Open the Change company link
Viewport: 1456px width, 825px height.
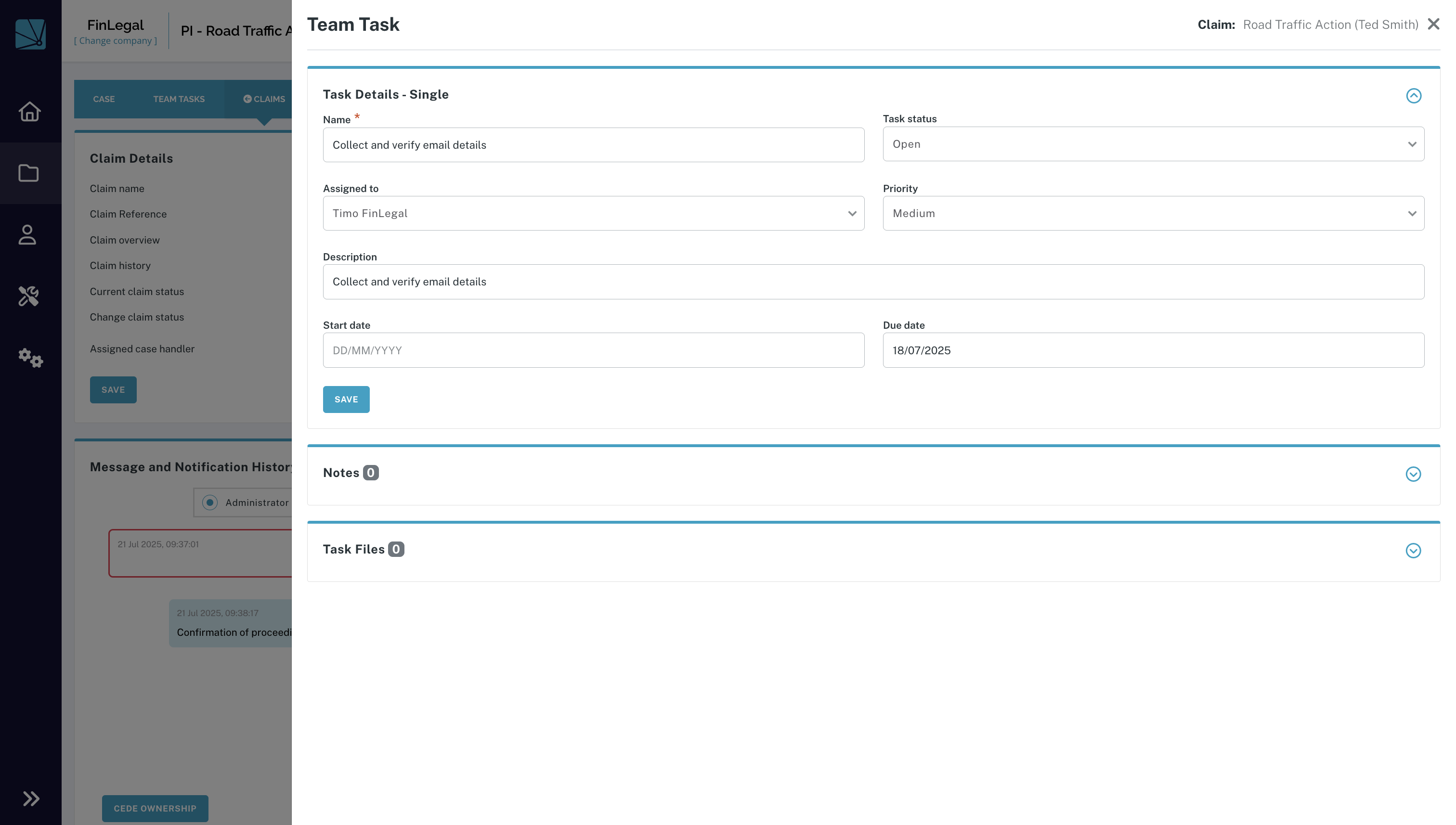click(115, 40)
